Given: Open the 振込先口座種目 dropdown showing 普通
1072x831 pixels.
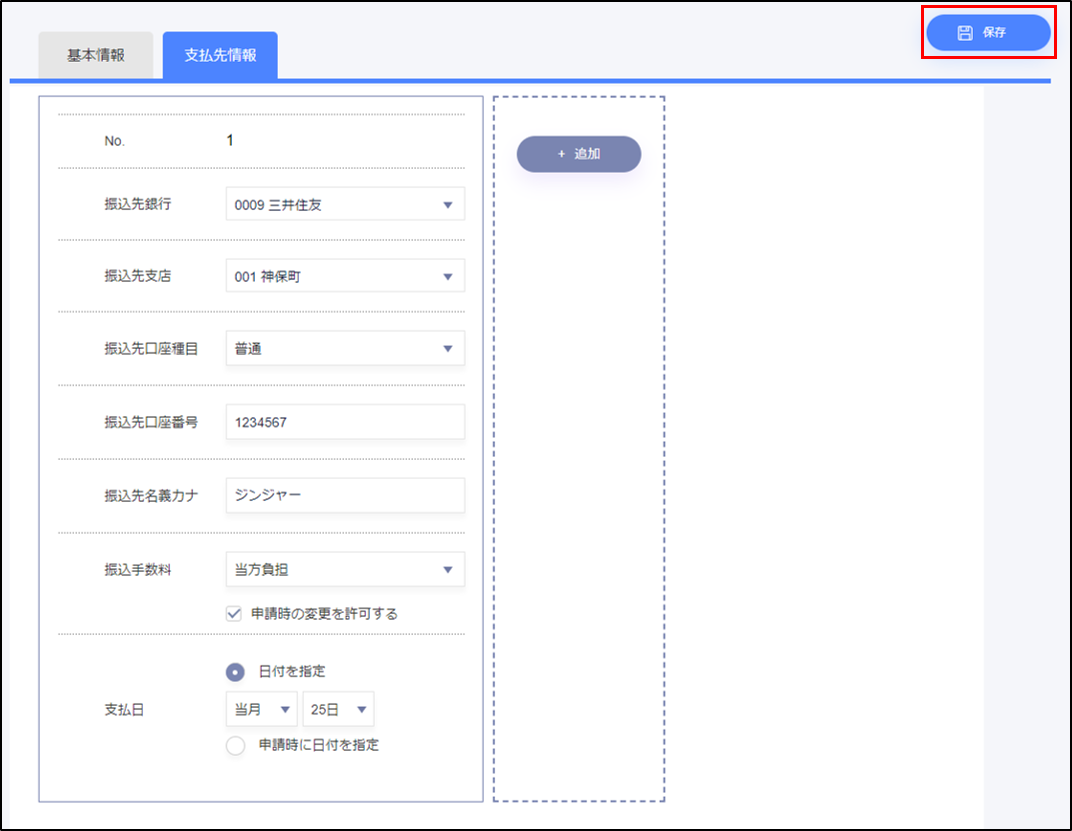Looking at the screenshot, I should tap(345, 349).
